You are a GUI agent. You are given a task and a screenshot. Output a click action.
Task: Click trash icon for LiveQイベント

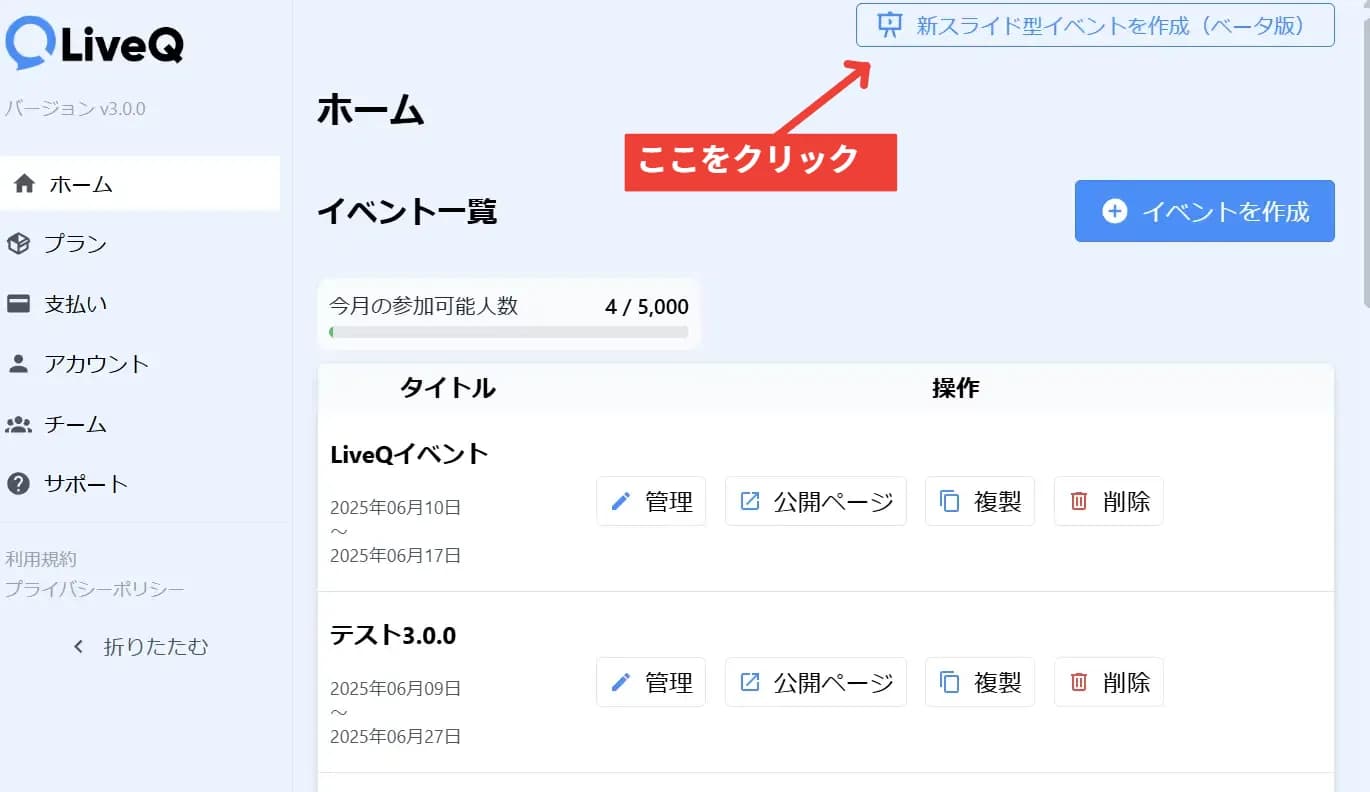coord(1079,501)
